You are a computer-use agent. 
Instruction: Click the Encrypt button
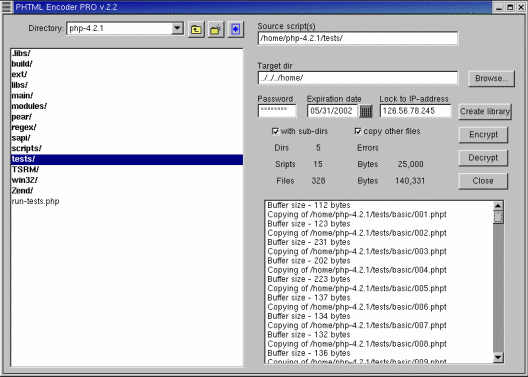click(x=483, y=135)
